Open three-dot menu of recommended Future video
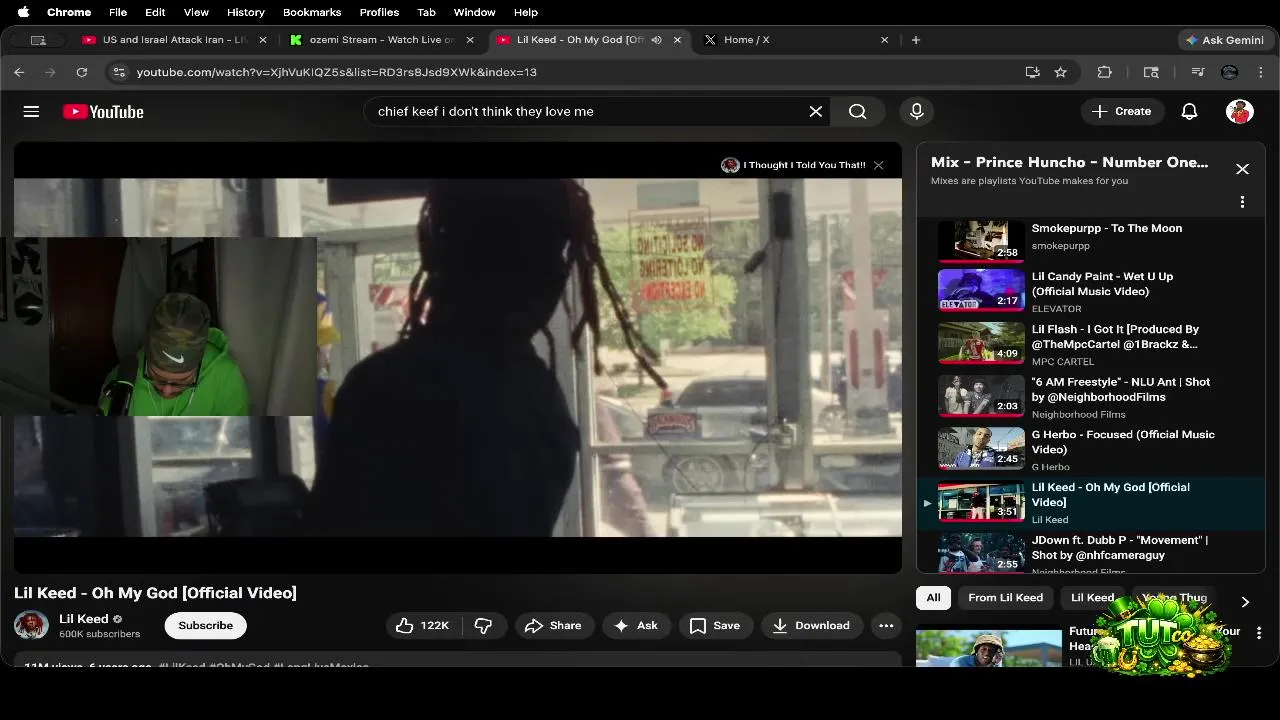Image resolution: width=1280 pixels, height=720 pixels. (x=1259, y=633)
